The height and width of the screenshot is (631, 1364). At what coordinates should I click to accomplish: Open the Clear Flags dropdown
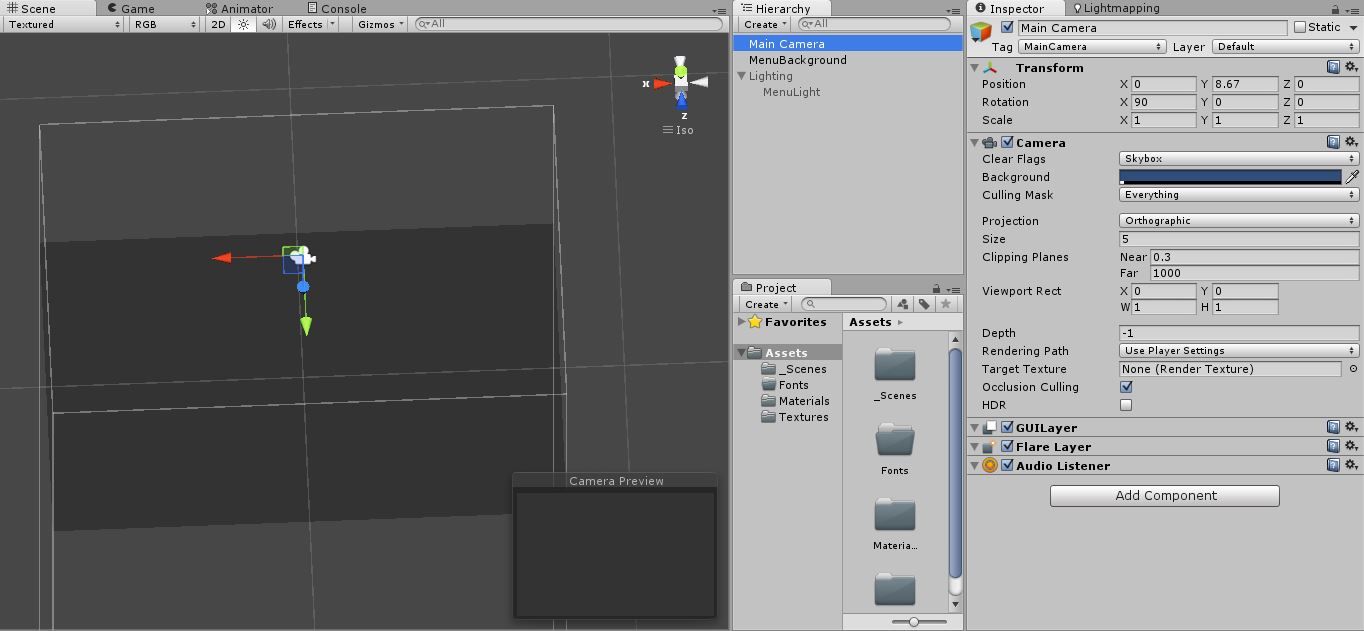[x=1237, y=158]
